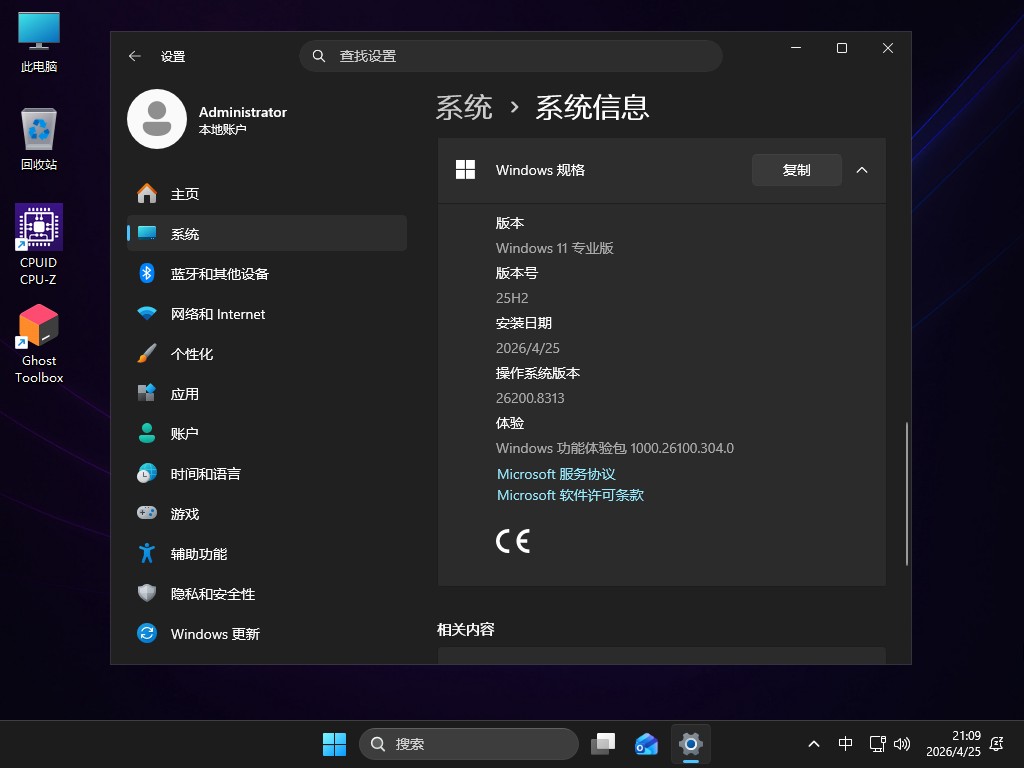Open the 蓝牙和其他设备 settings page
Screen dimensions: 1024x768
point(219,274)
